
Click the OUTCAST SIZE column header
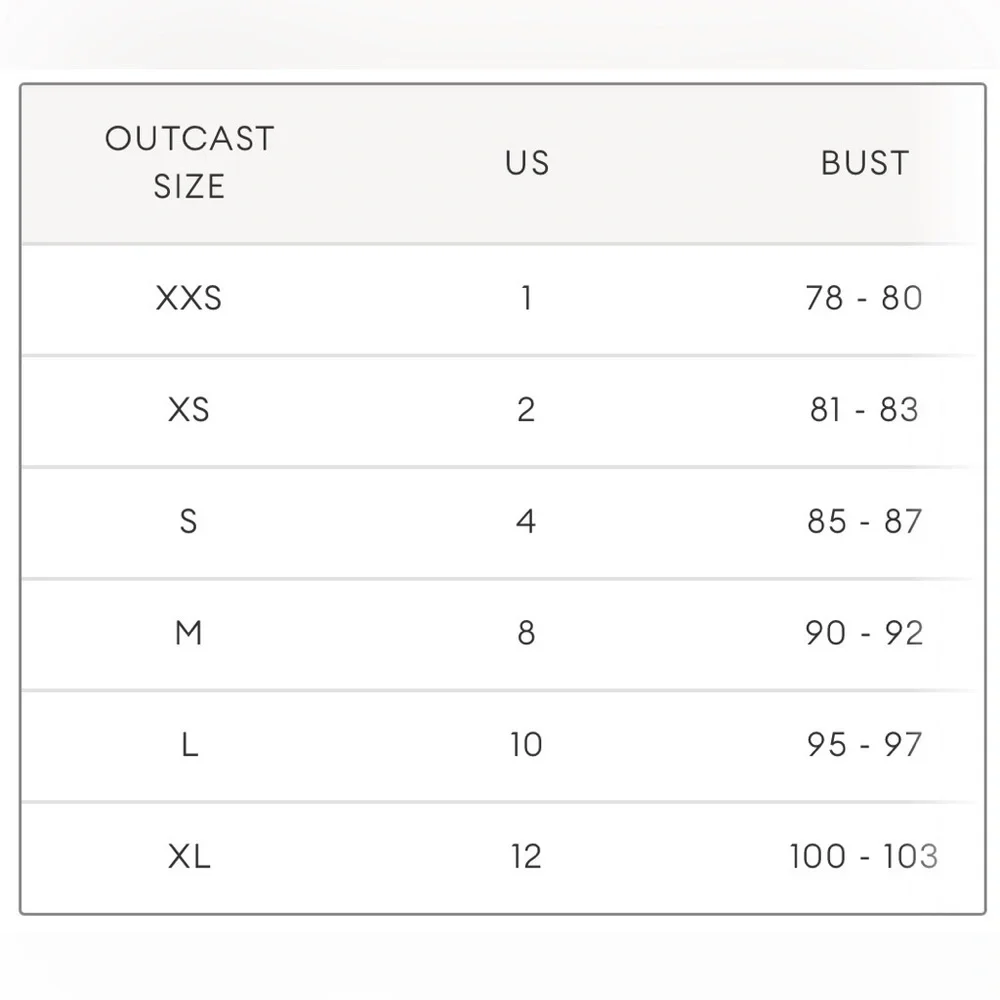tap(189, 163)
